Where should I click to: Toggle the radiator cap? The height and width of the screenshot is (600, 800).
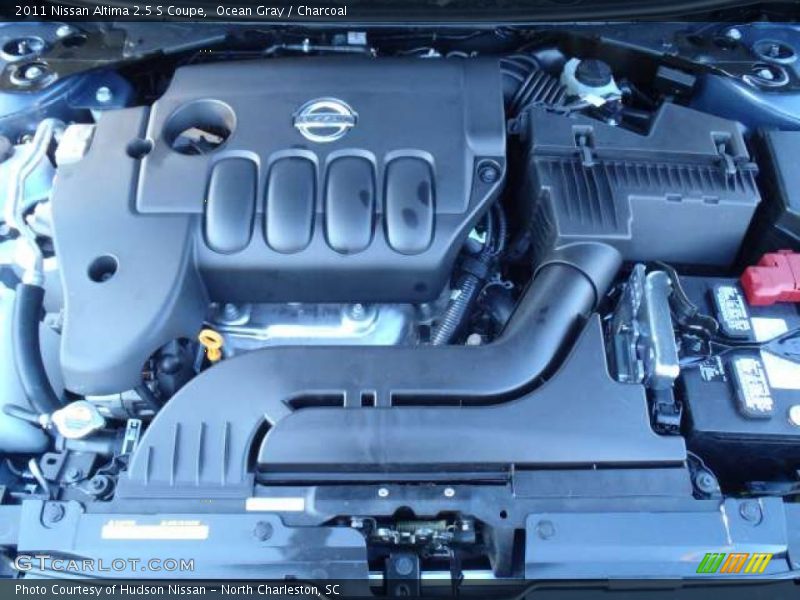coord(78,417)
